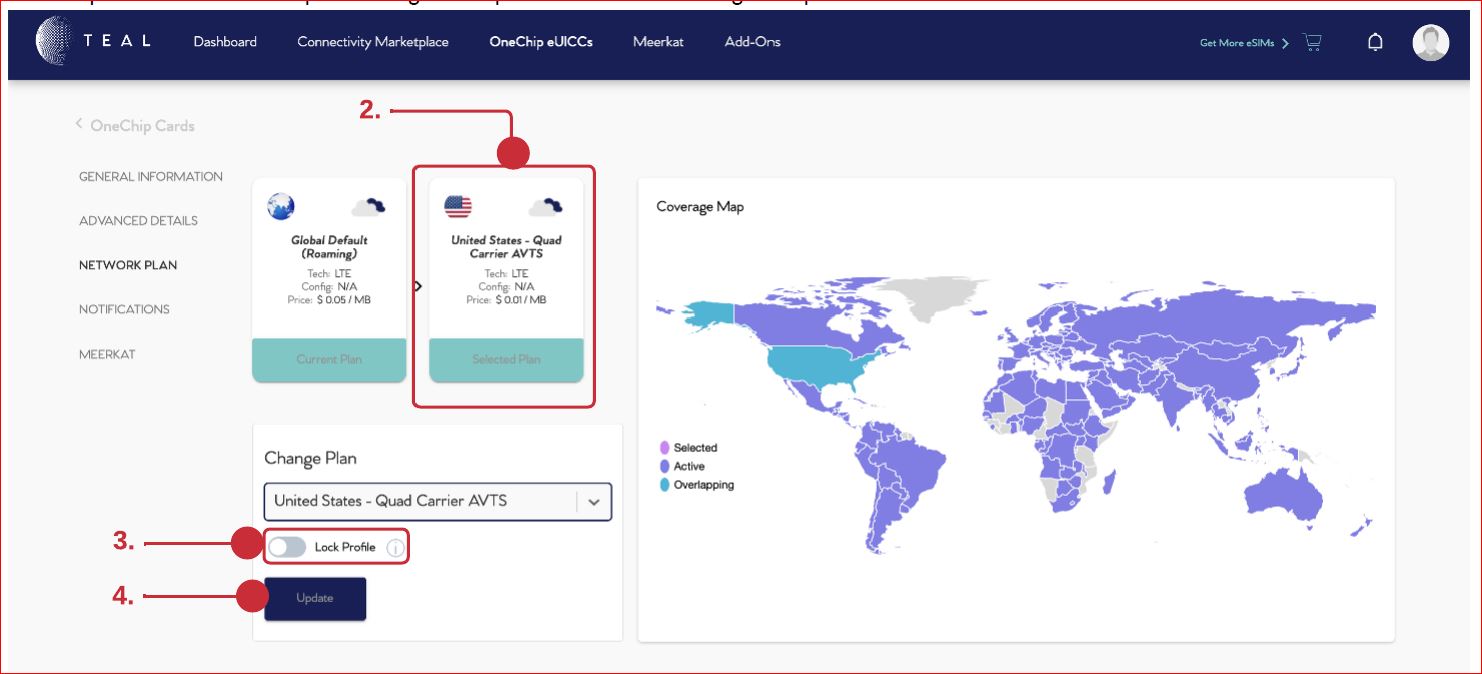Open the Change Plan dropdown
This screenshot has height=674, width=1482.
(437, 501)
